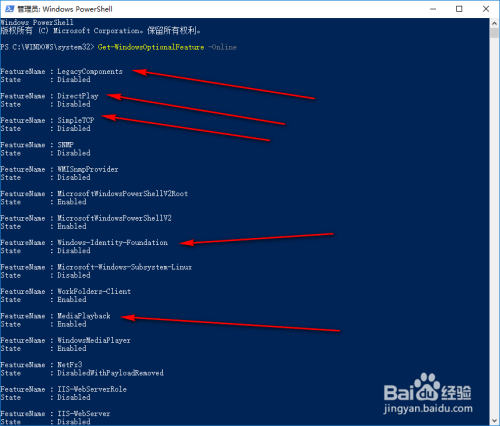The image size is (500, 426).
Task: Click the Microsoft-Windows-Subsystem-Linux entry
Action: click(x=124, y=267)
